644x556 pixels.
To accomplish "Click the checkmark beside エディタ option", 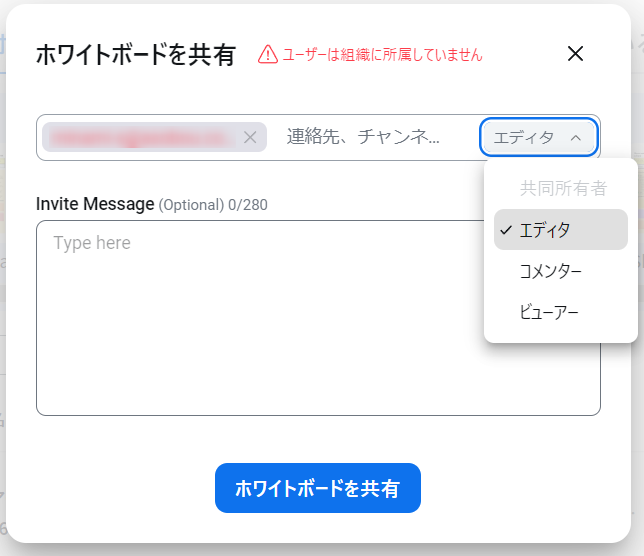I will point(506,230).
